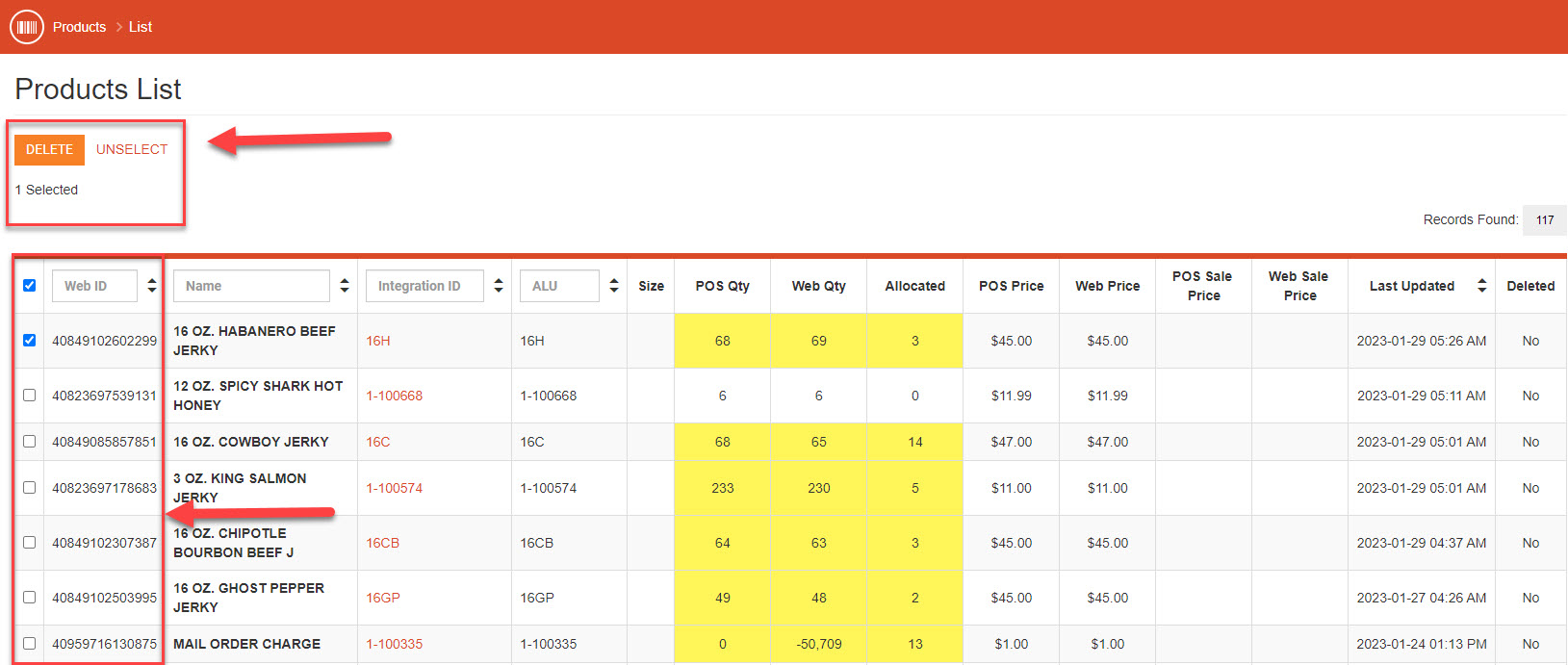Image resolution: width=1568 pixels, height=665 pixels.
Task: Select the 16 OZ. HABANERO BEEF JERKY name
Action: 254,341
